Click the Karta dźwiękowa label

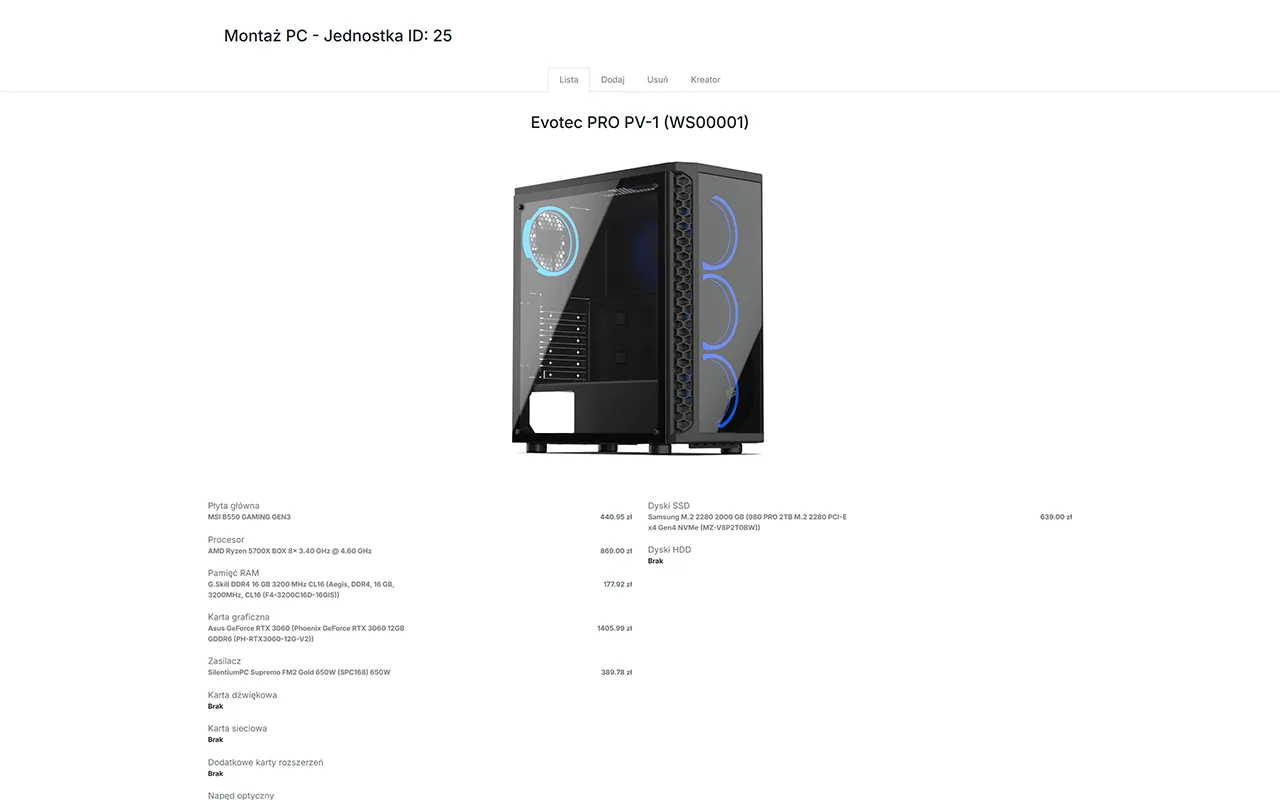tap(243, 695)
